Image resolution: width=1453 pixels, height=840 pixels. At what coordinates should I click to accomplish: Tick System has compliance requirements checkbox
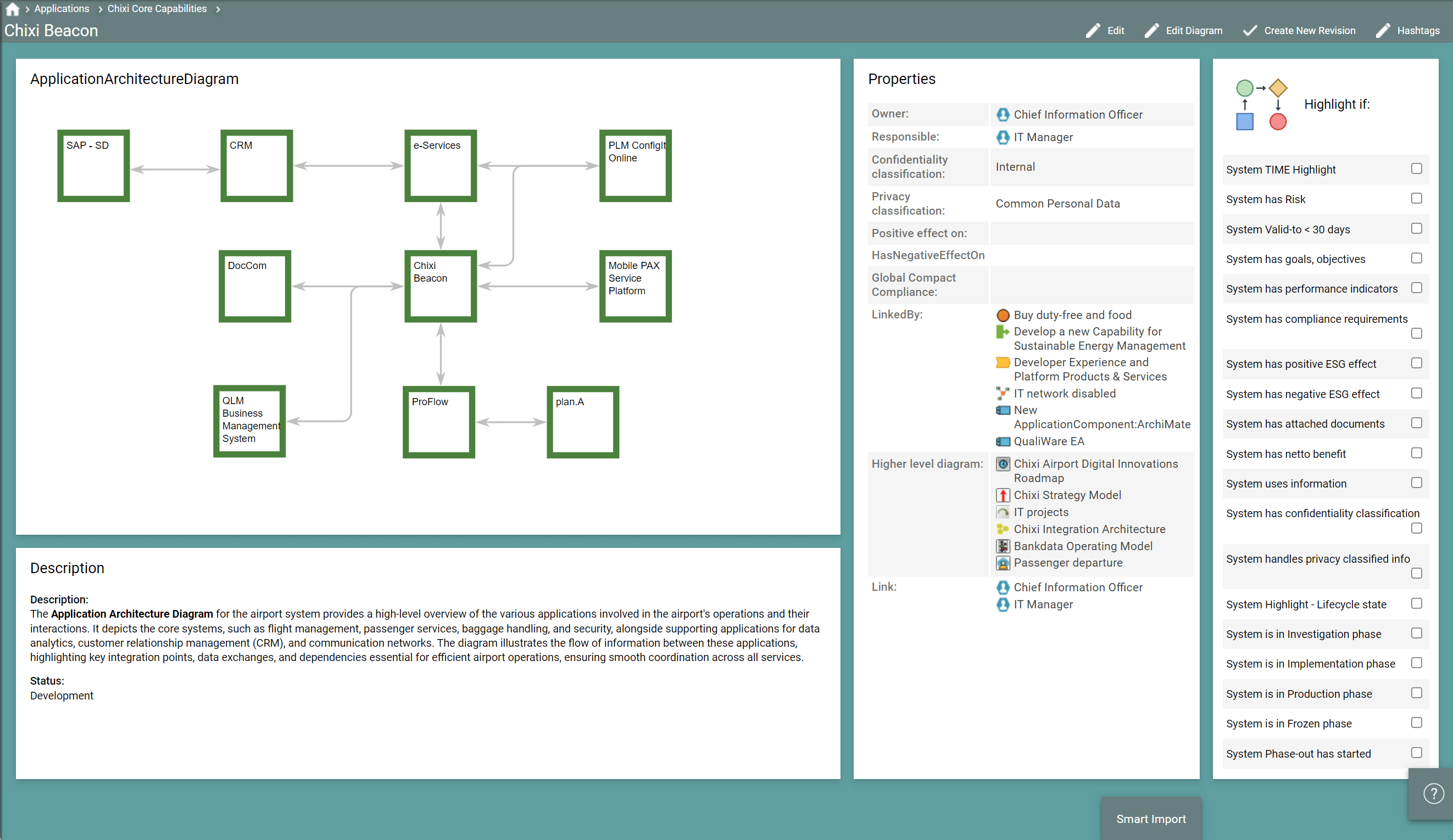click(1416, 333)
